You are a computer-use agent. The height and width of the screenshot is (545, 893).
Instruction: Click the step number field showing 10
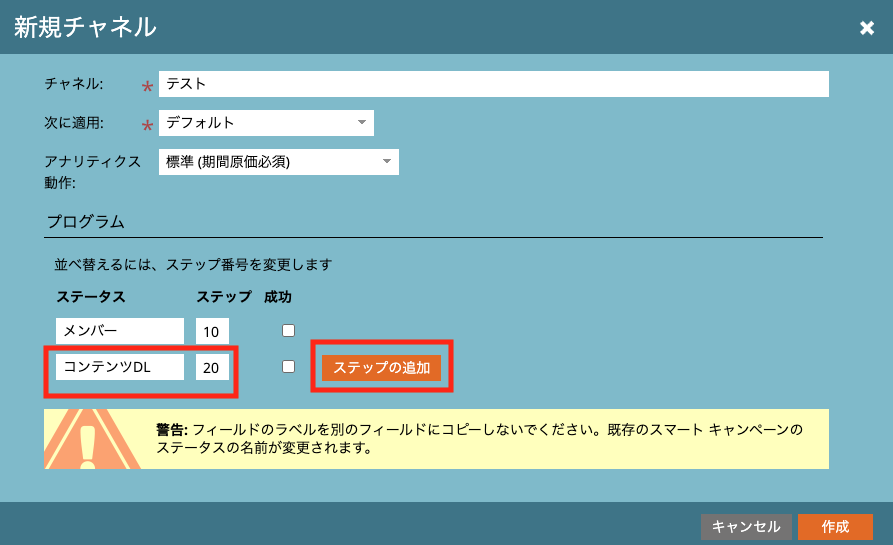pyautogui.click(x=212, y=331)
